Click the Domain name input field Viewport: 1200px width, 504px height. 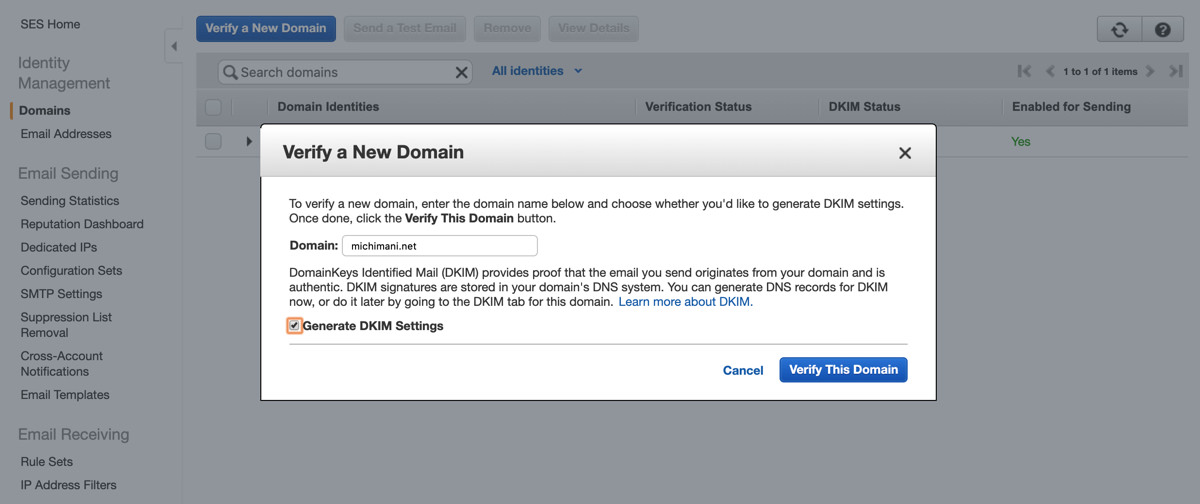tap(440, 246)
